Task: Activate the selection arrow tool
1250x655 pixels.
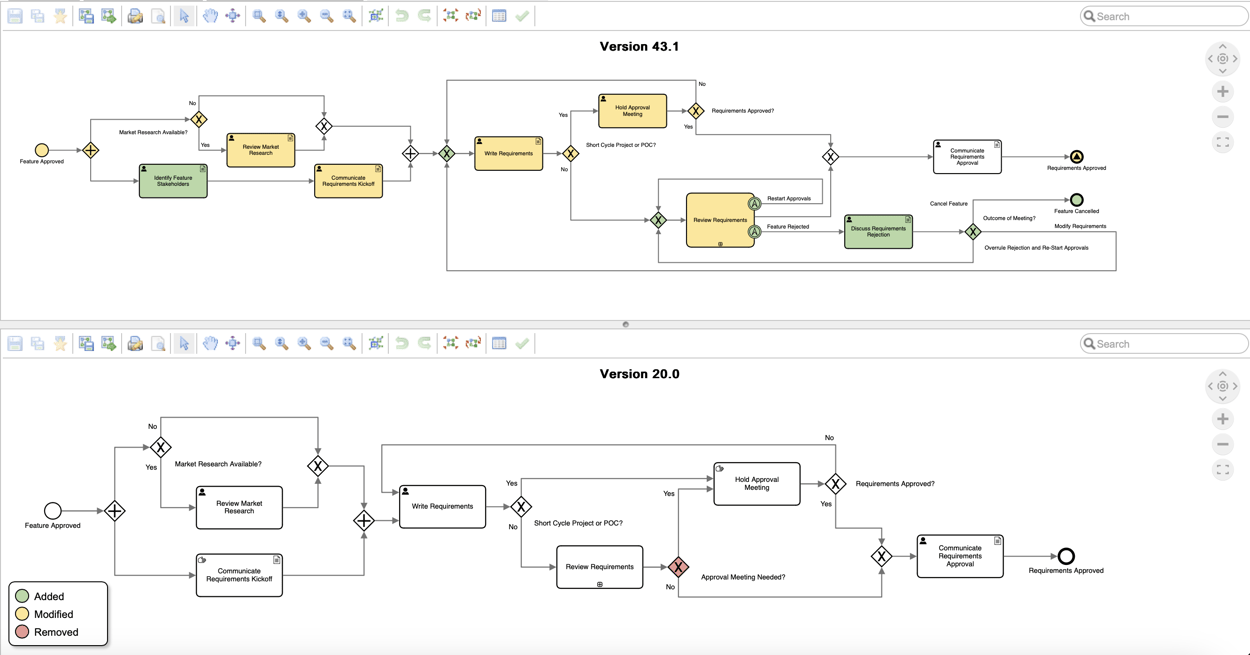Action: pos(184,15)
